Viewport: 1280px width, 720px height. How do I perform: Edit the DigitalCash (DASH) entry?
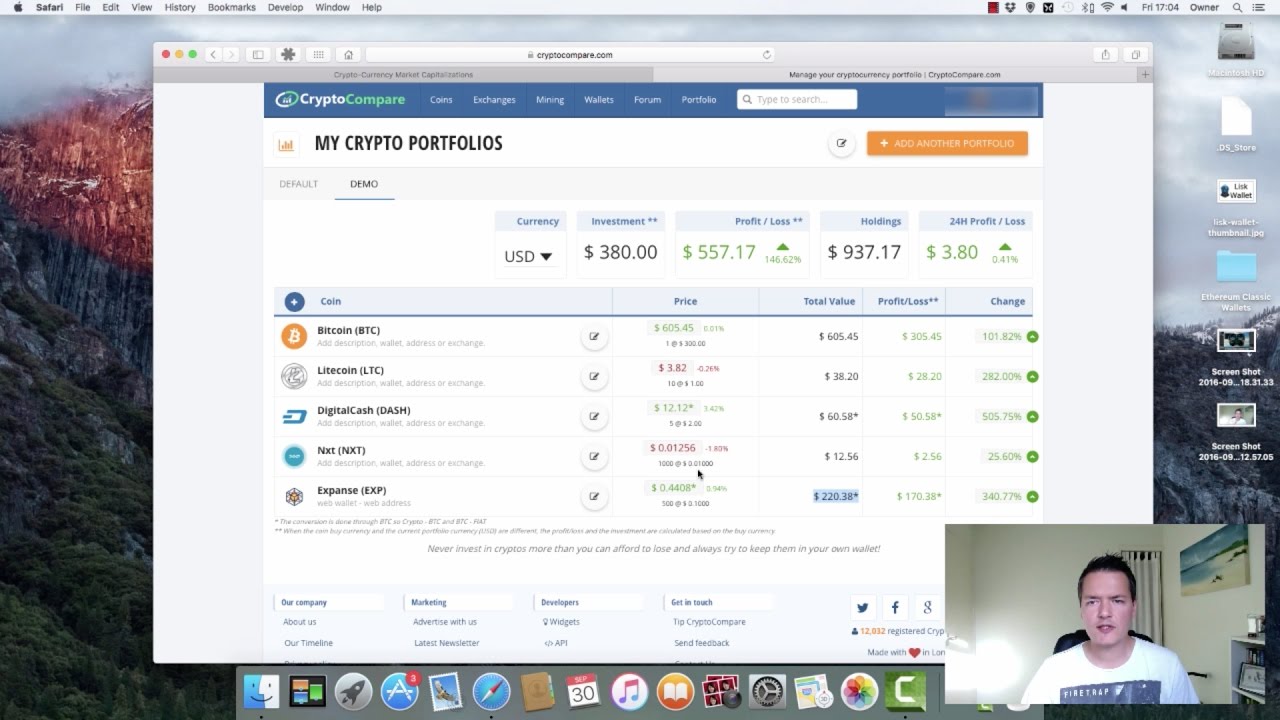click(594, 416)
